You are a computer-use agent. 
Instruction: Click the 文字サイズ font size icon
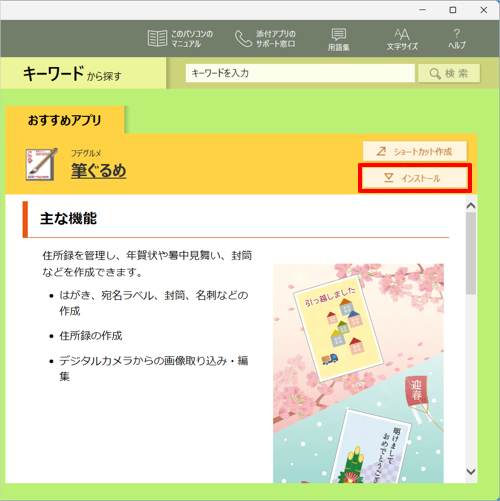[x=402, y=34]
